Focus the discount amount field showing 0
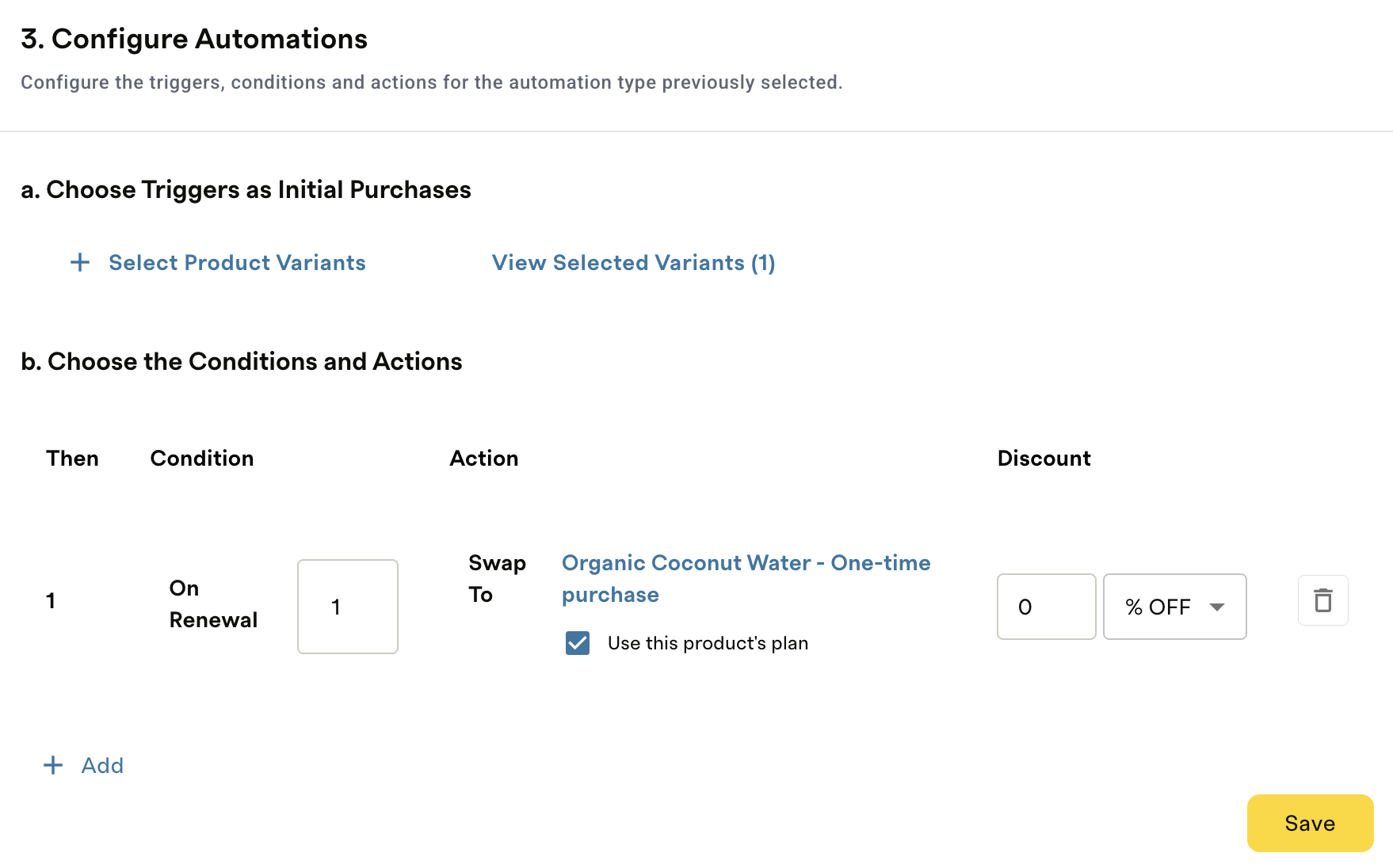The width and height of the screenshot is (1393, 868). [x=1047, y=607]
